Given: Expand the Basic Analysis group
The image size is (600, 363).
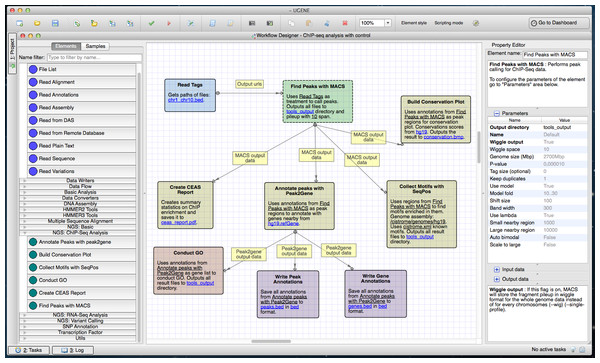Looking at the screenshot, I should point(78,192).
